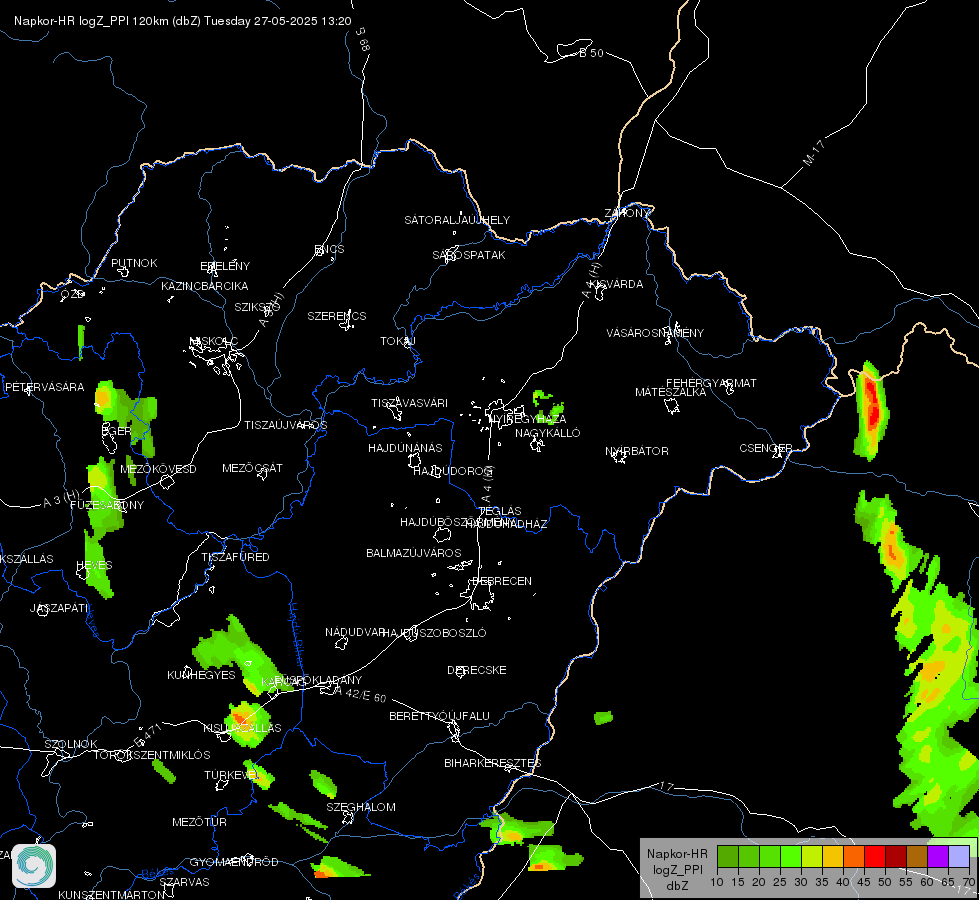
Task: Click the MISKOLC city label
Action: pyautogui.click(x=214, y=341)
